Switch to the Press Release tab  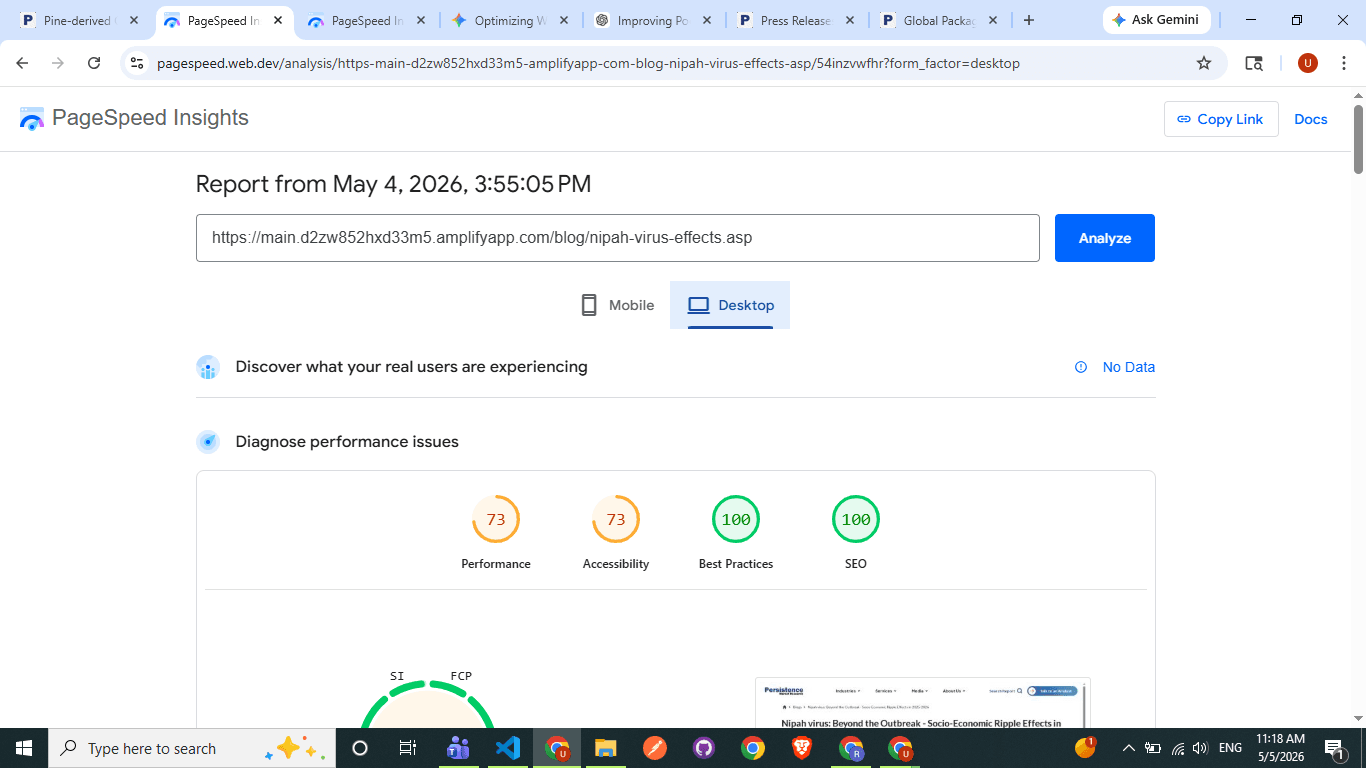[x=797, y=20]
